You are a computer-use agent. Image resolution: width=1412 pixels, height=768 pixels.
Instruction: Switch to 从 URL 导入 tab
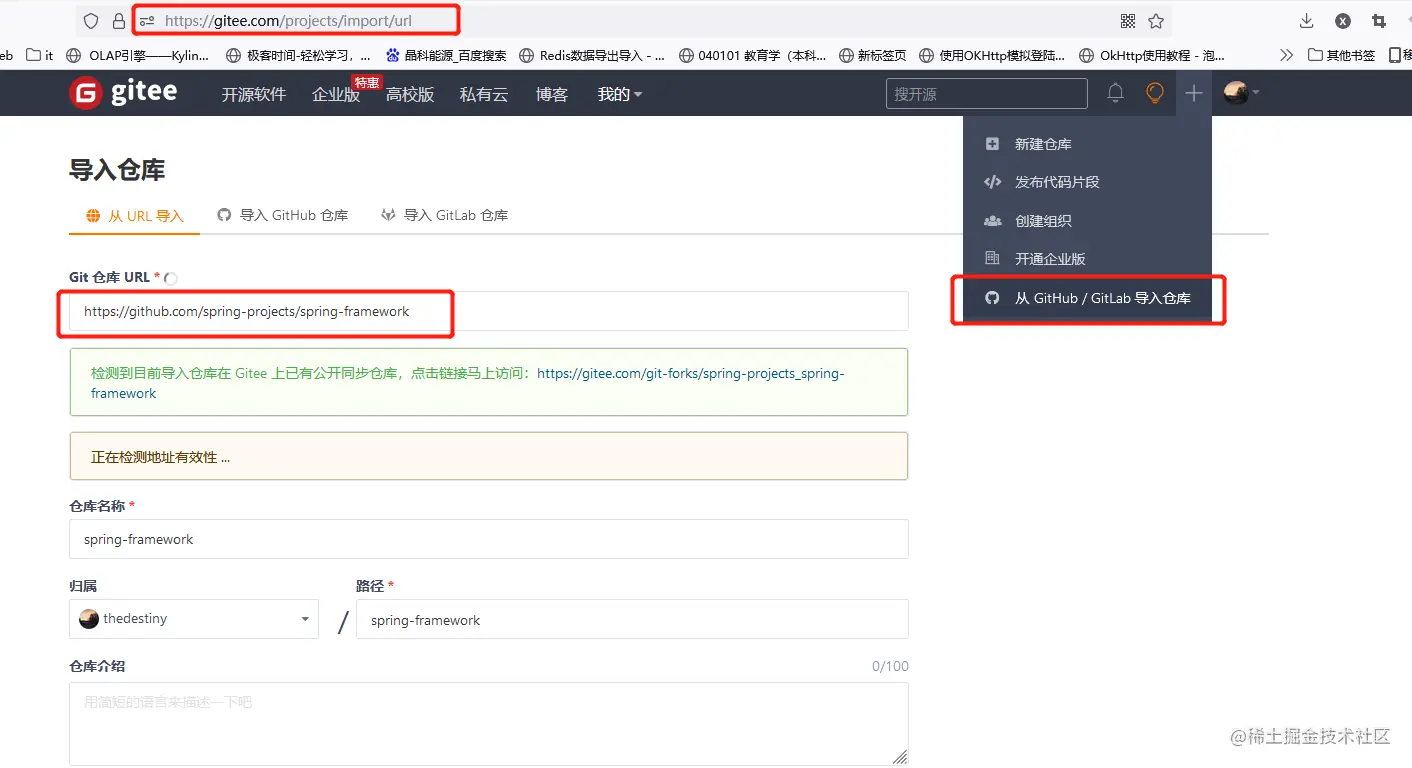click(x=135, y=215)
